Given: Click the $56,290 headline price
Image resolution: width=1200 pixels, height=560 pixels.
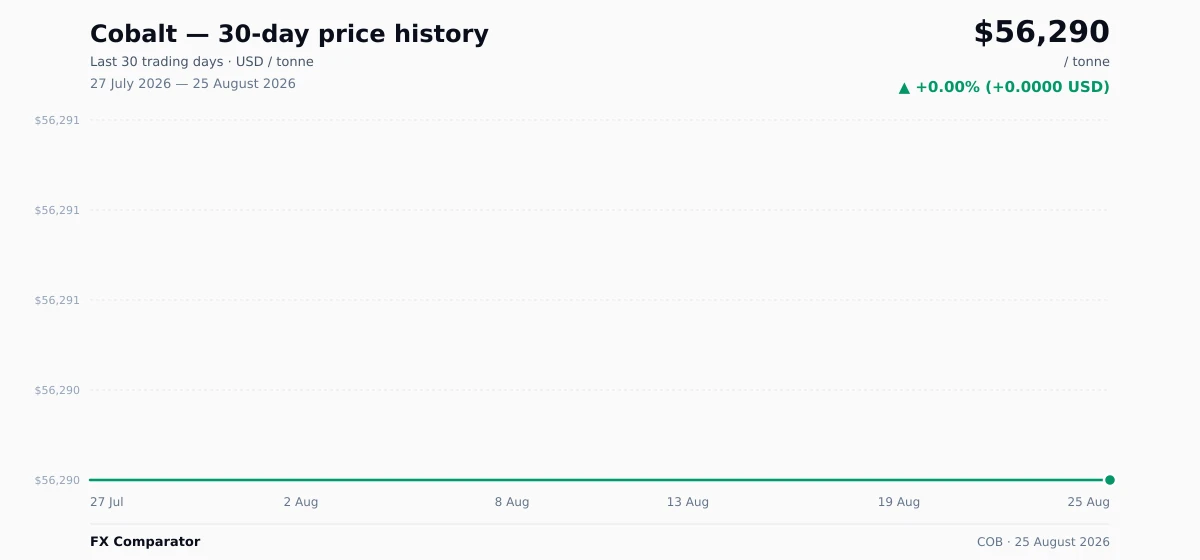Looking at the screenshot, I should (1041, 32).
